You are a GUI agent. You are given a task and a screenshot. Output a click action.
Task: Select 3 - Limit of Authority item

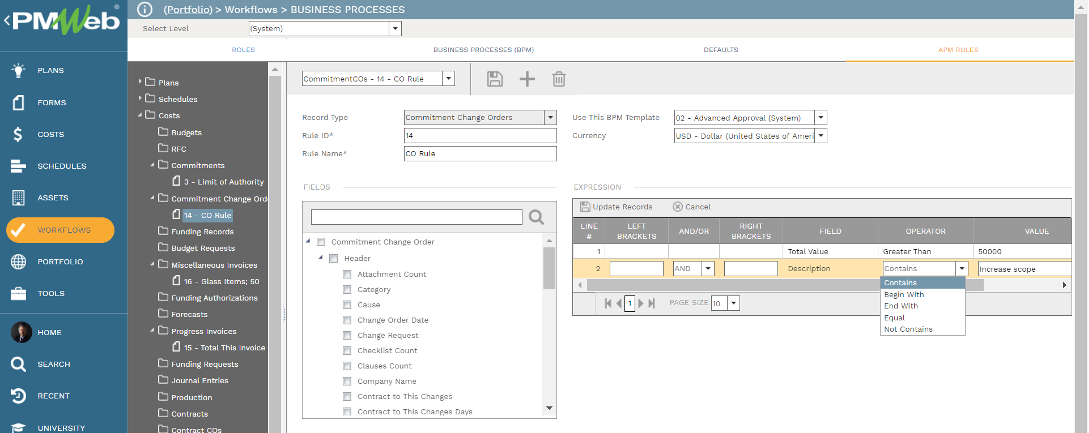(224, 182)
